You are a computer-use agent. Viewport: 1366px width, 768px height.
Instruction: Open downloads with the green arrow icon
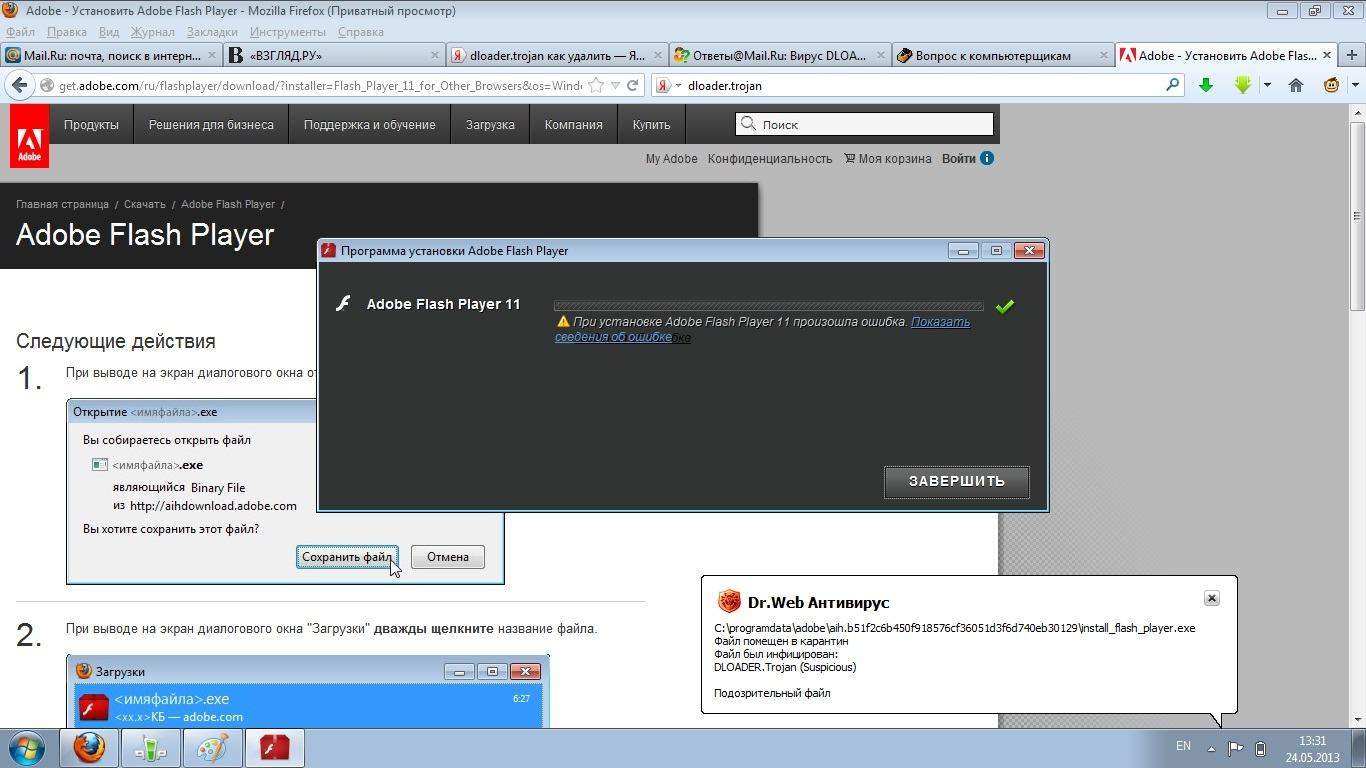click(1206, 85)
